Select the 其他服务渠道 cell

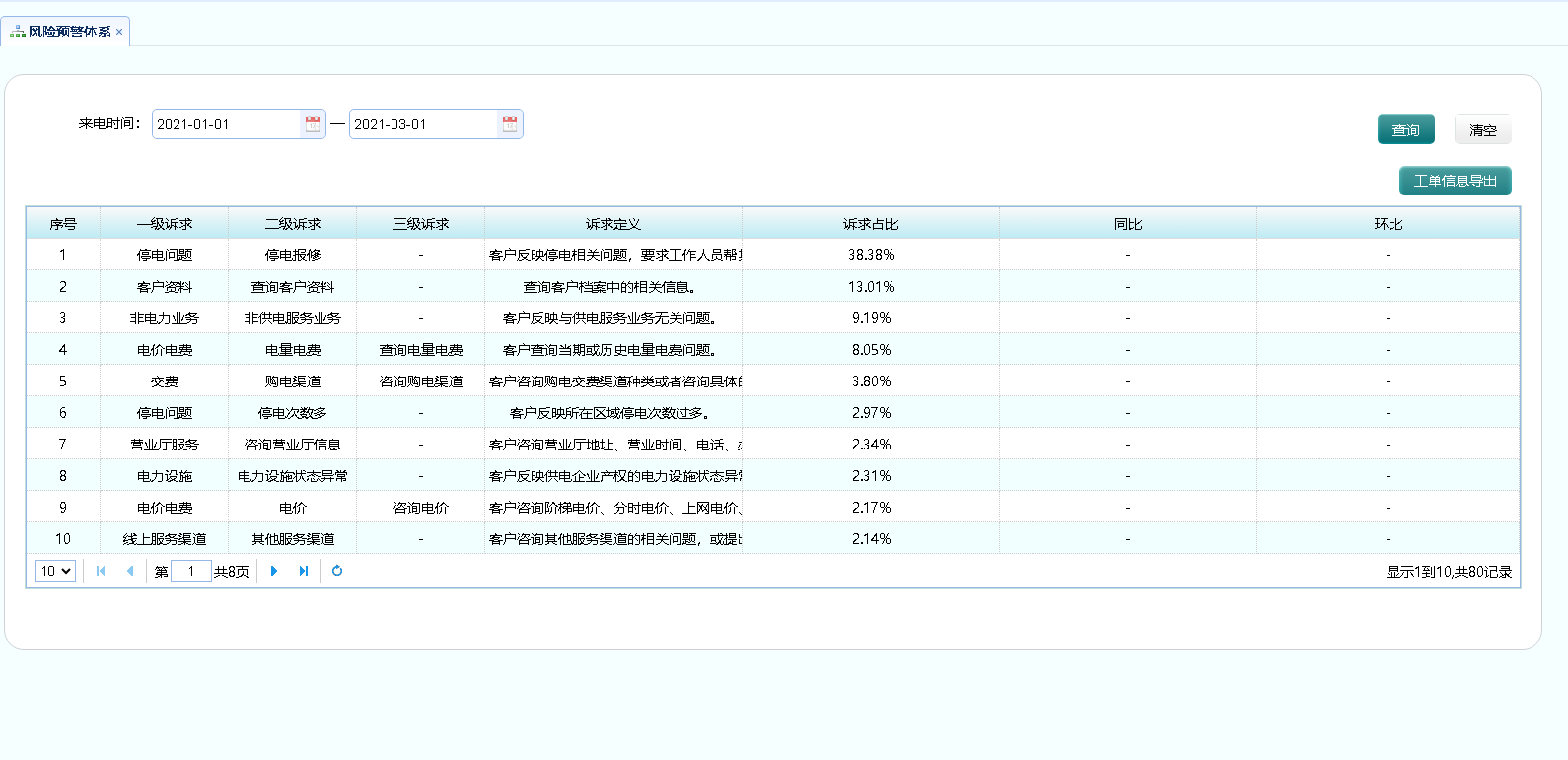pyautogui.click(x=293, y=539)
